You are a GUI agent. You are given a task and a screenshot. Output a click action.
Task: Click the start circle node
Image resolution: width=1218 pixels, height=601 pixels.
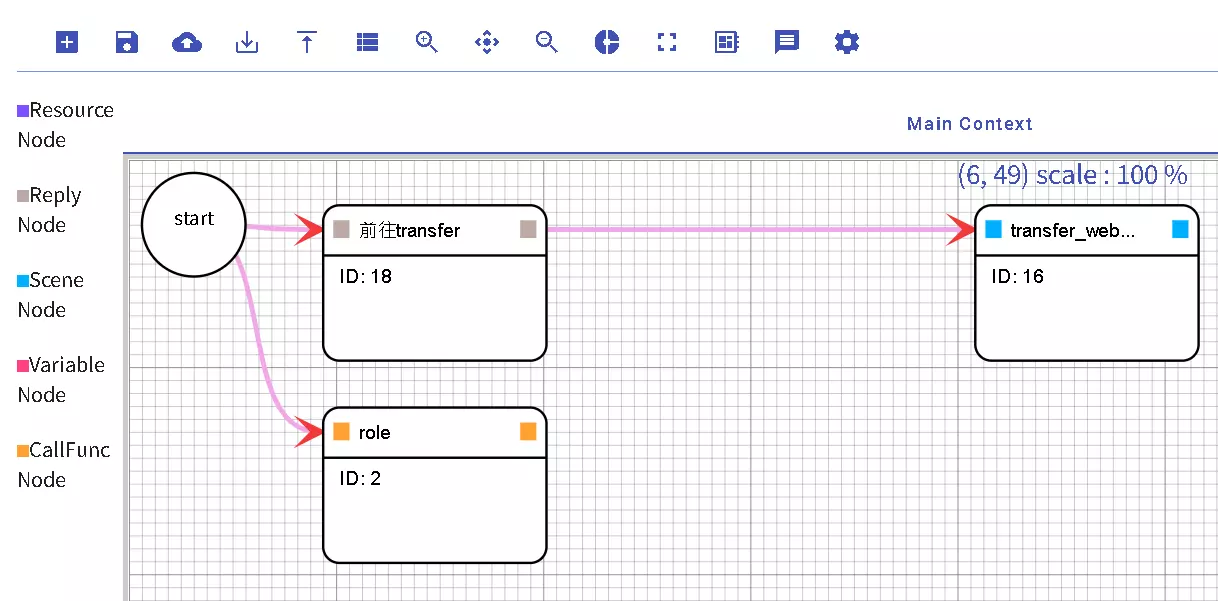pyautogui.click(x=194, y=222)
